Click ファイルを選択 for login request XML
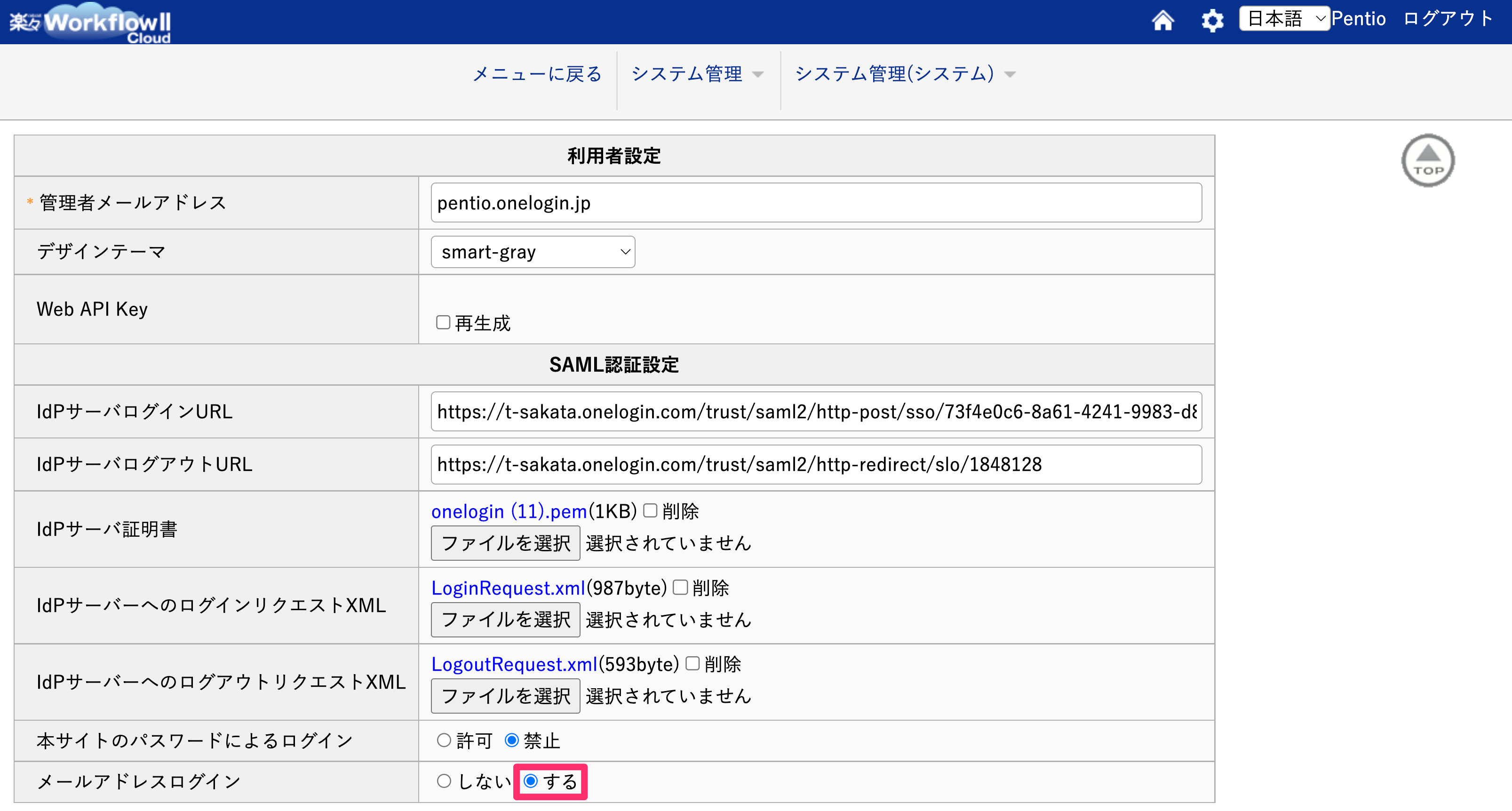 [505, 619]
